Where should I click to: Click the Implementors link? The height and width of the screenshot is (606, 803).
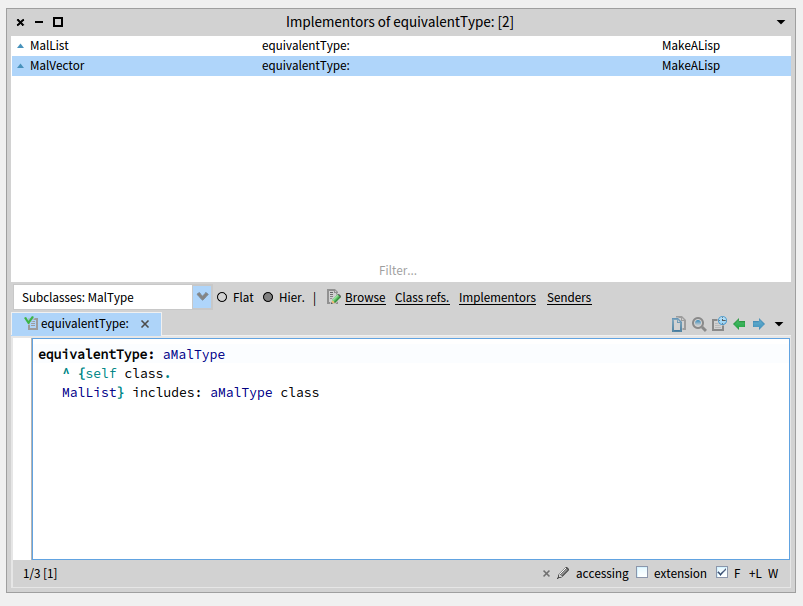tap(497, 297)
